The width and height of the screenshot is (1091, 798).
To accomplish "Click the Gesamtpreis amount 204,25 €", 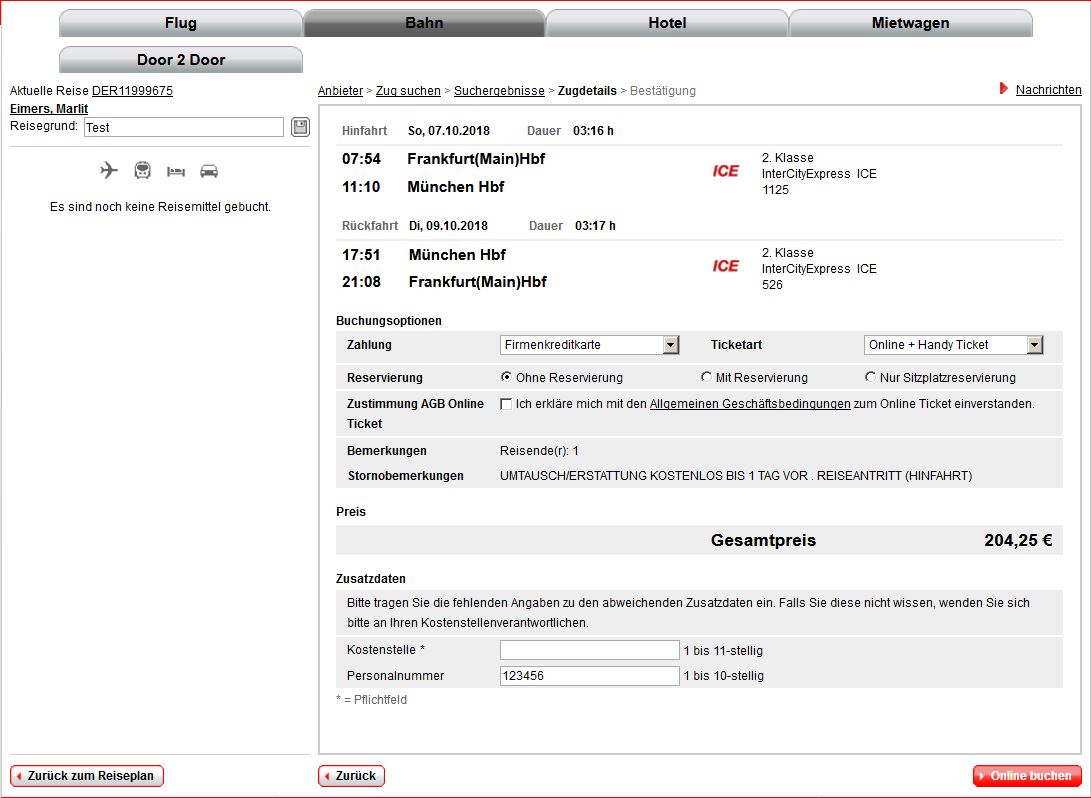I will point(1018,541).
